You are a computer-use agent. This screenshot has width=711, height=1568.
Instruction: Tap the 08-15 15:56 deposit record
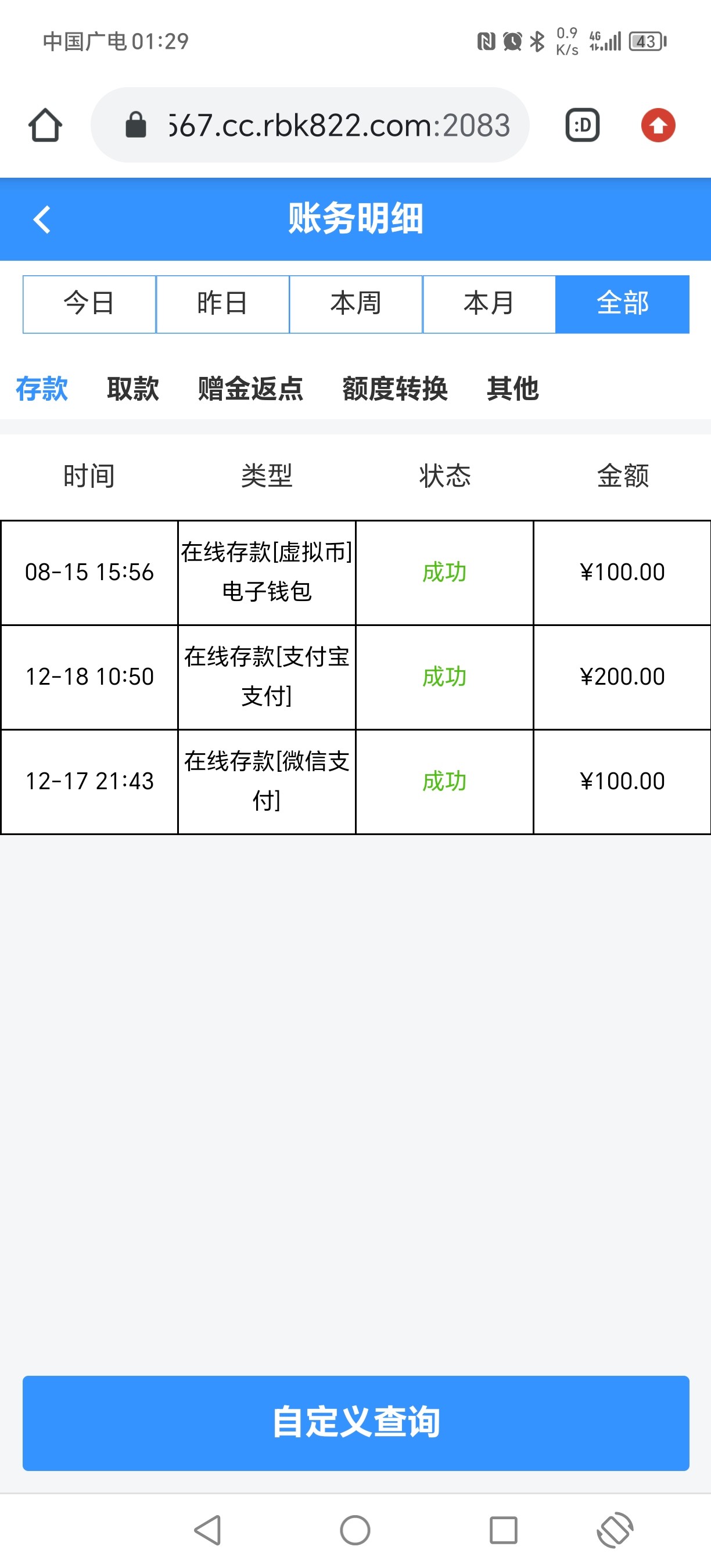click(355, 572)
